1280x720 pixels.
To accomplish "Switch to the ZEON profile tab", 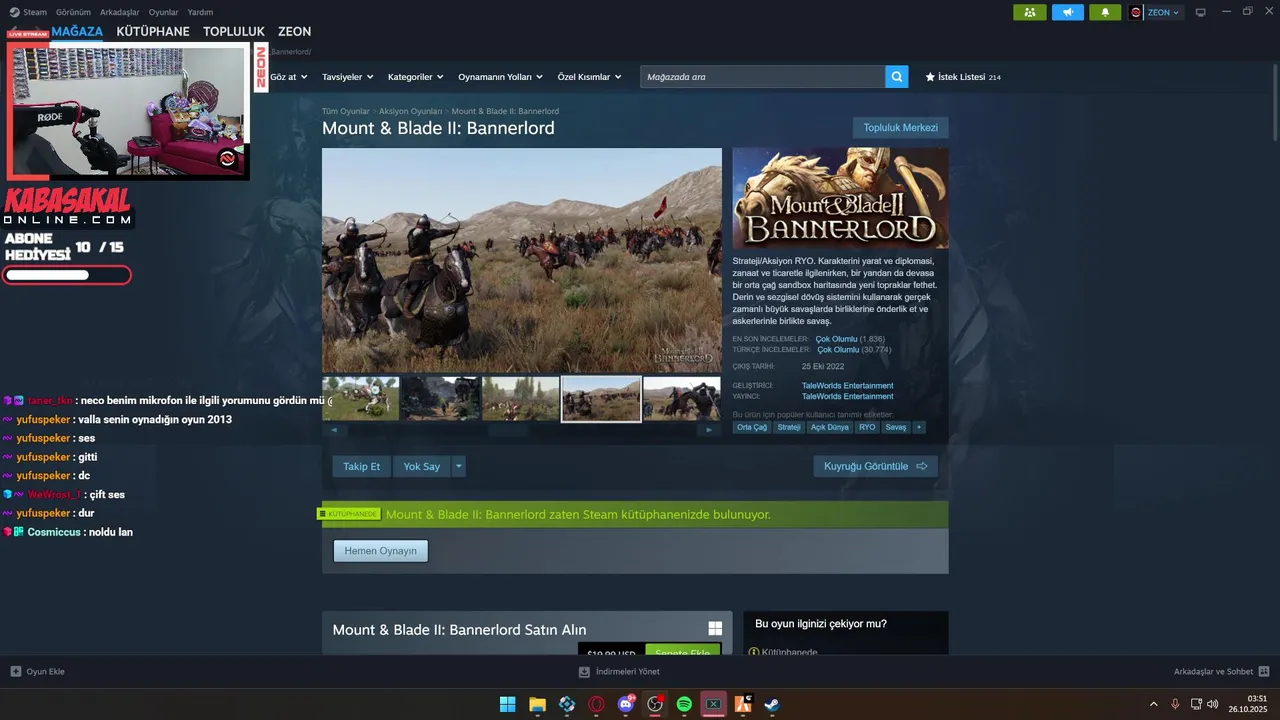I will tap(294, 31).
